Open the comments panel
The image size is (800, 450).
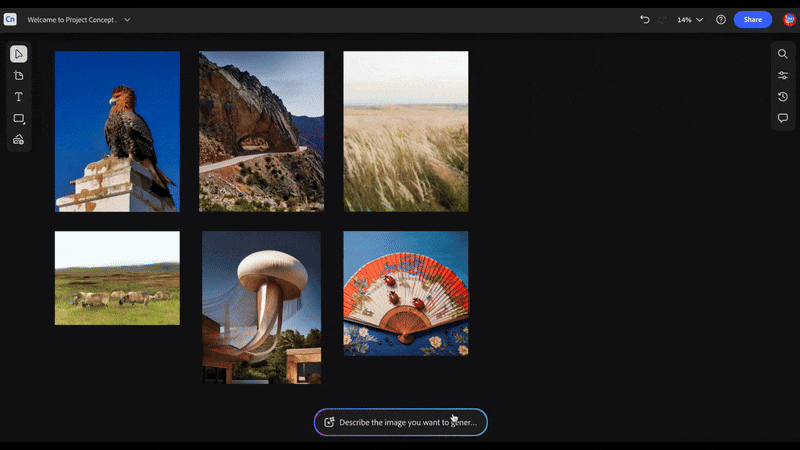coord(783,118)
